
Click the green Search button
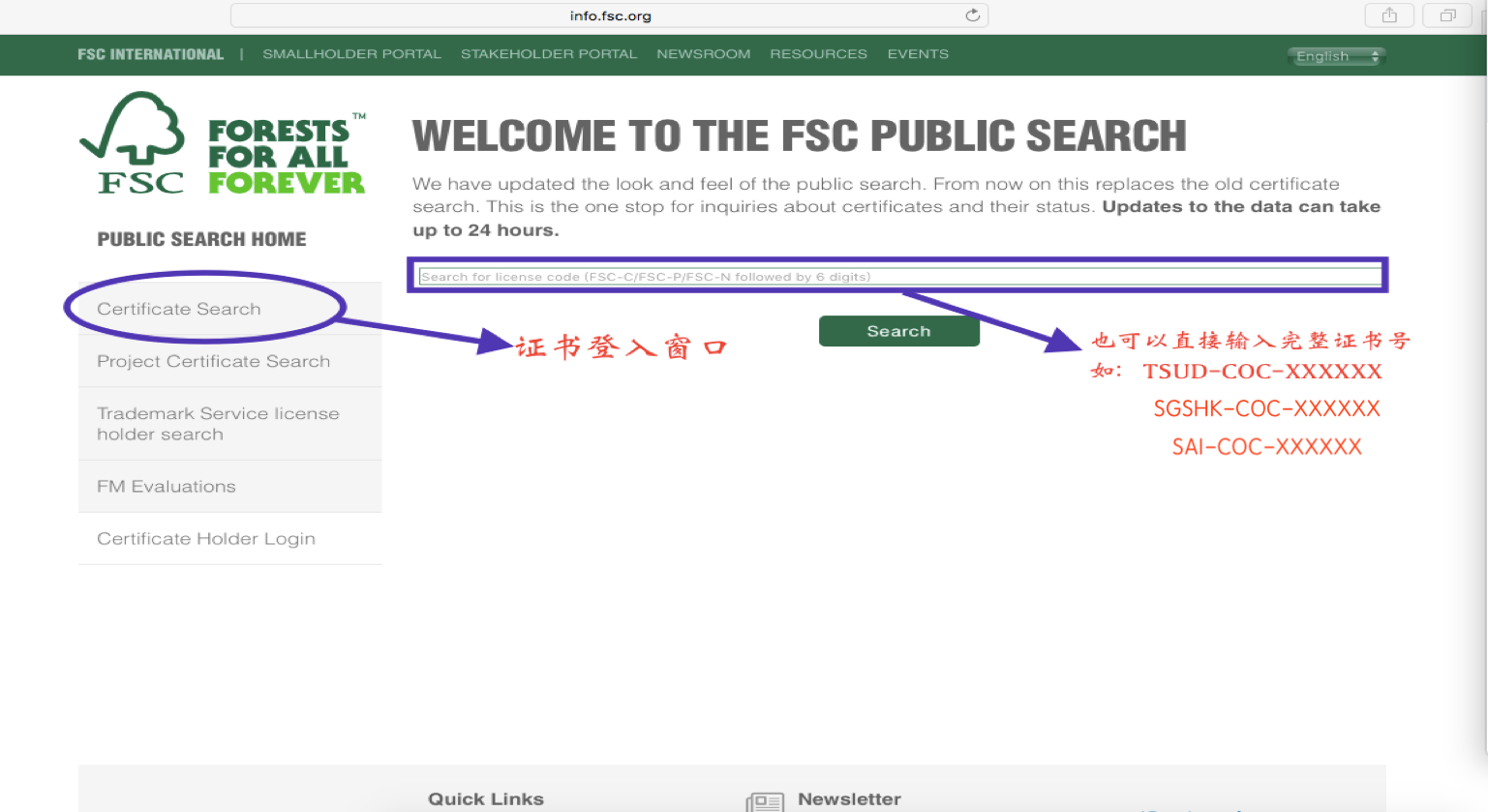[899, 331]
